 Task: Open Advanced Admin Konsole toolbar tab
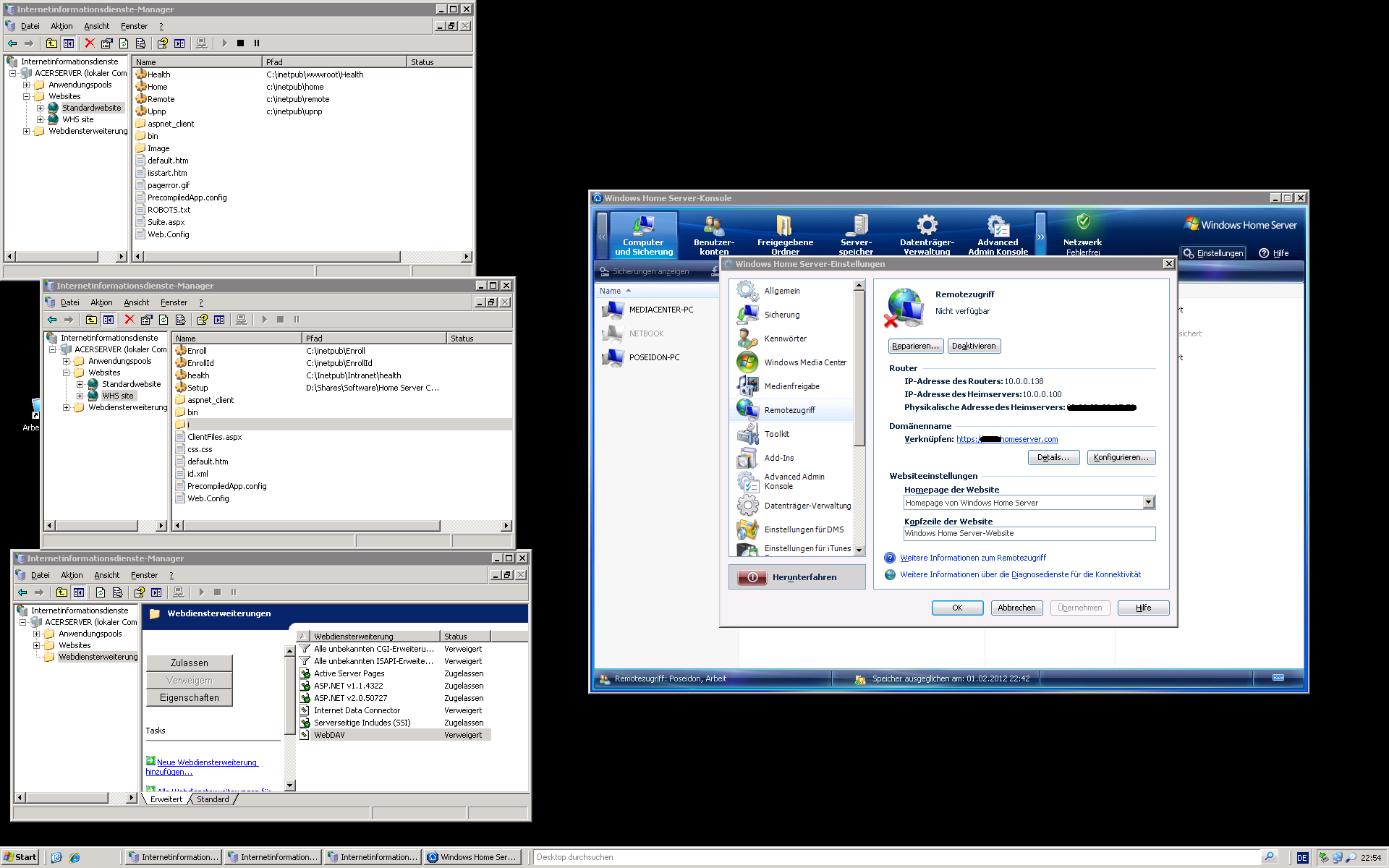(998, 234)
